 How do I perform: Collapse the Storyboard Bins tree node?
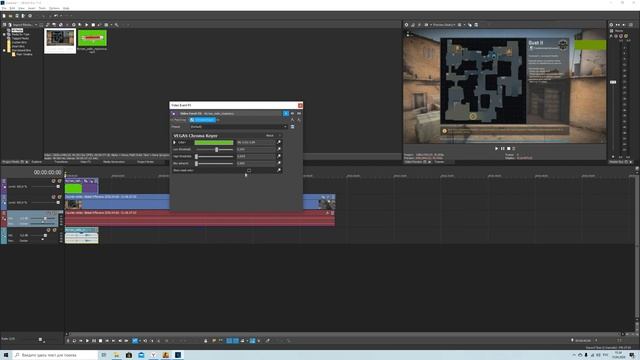[4, 50]
